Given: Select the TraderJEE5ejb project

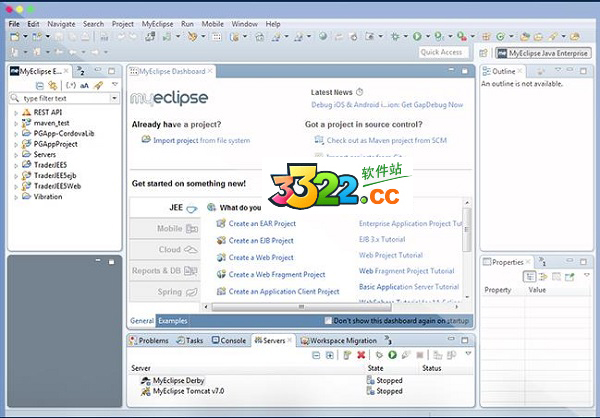Looking at the screenshot, I should point(55,176).
